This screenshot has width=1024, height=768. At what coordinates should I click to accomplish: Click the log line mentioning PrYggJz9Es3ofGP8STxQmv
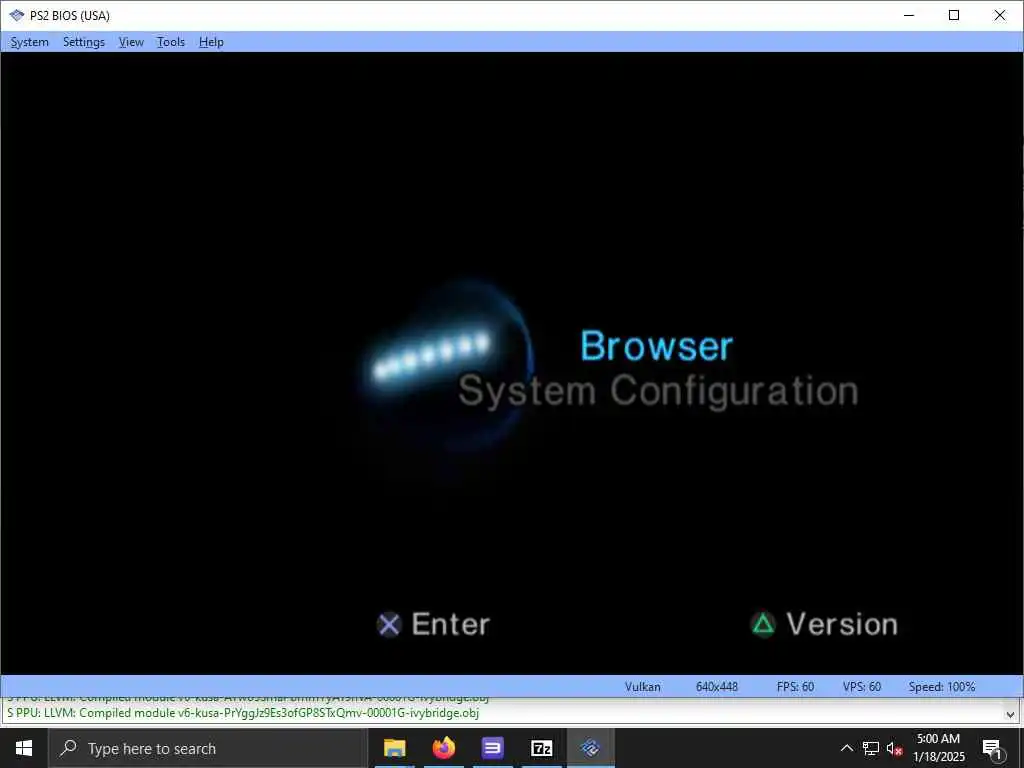[x=243, y=712]
